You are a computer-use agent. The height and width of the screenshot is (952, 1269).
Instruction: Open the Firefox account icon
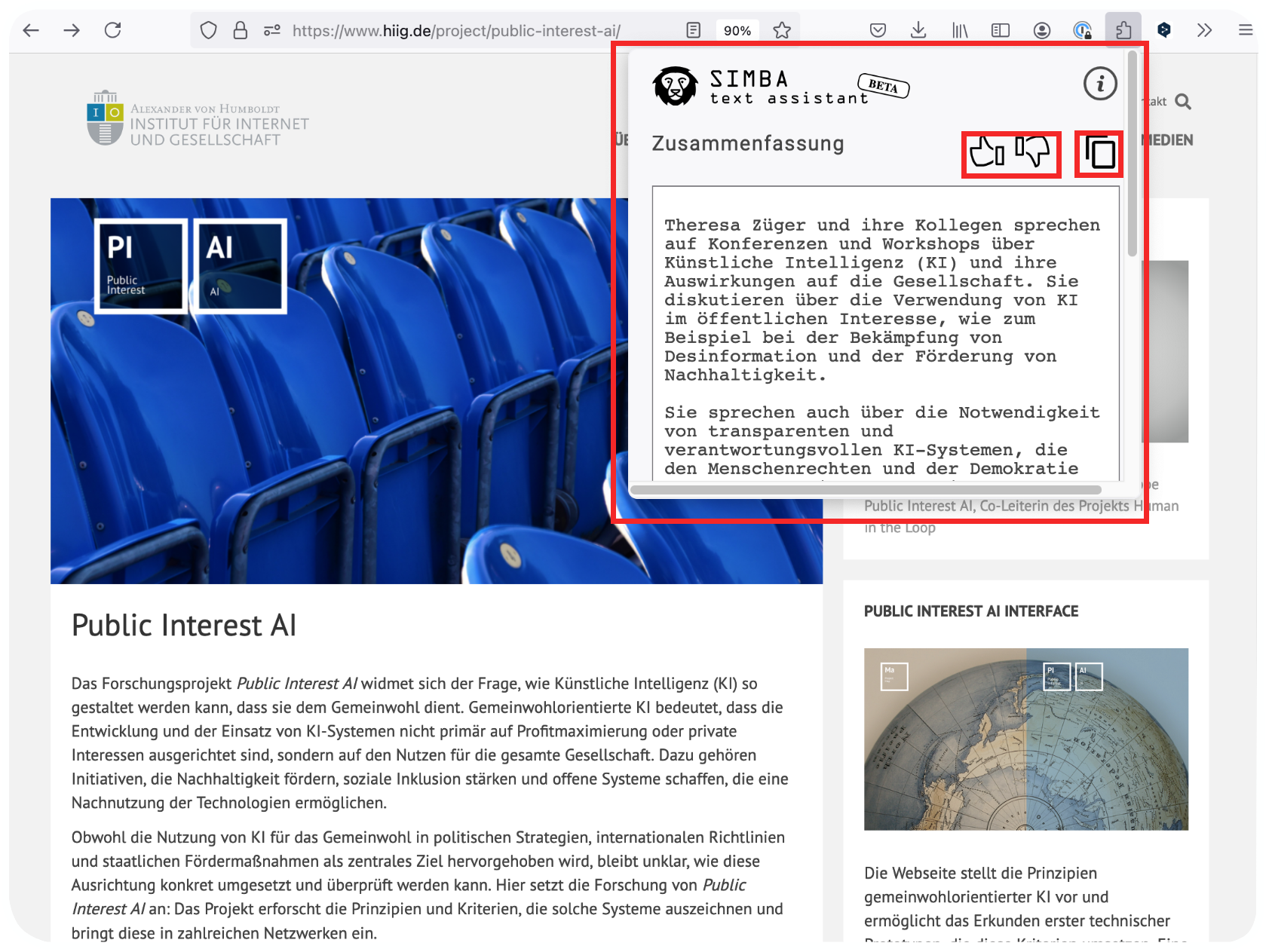pyautogui.click(x=1042, y=30)
